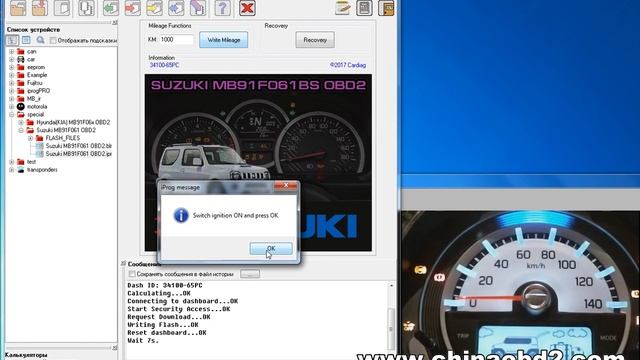Collapse the 'Suzuki MB91F061 OBD2' folder node
640x360 pixels.
click(21, 130)
